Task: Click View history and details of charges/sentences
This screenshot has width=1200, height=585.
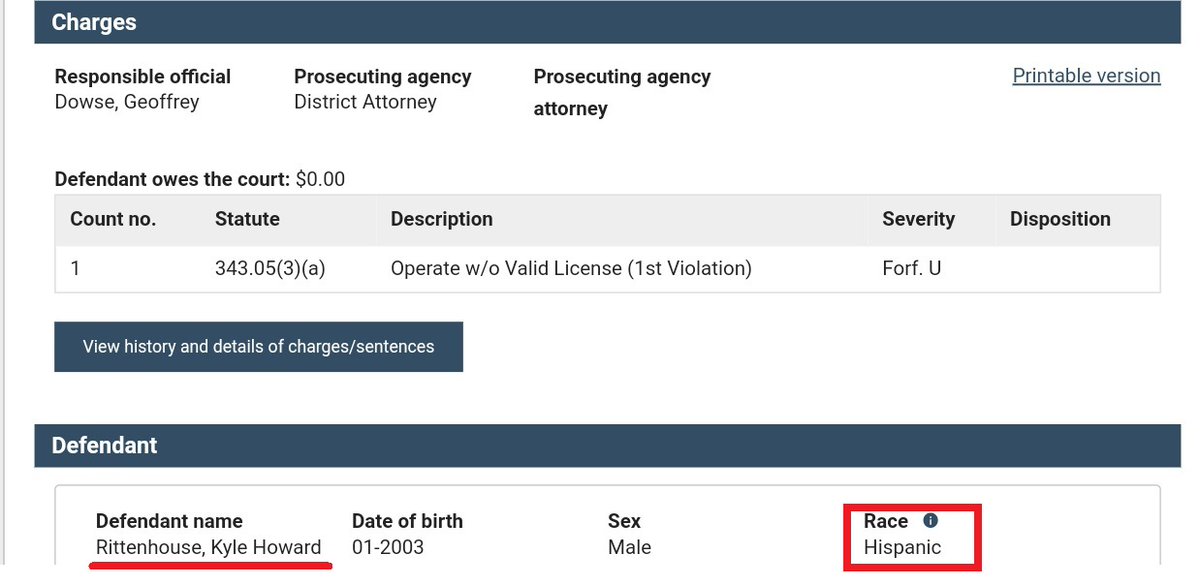Action: [258, 346]
